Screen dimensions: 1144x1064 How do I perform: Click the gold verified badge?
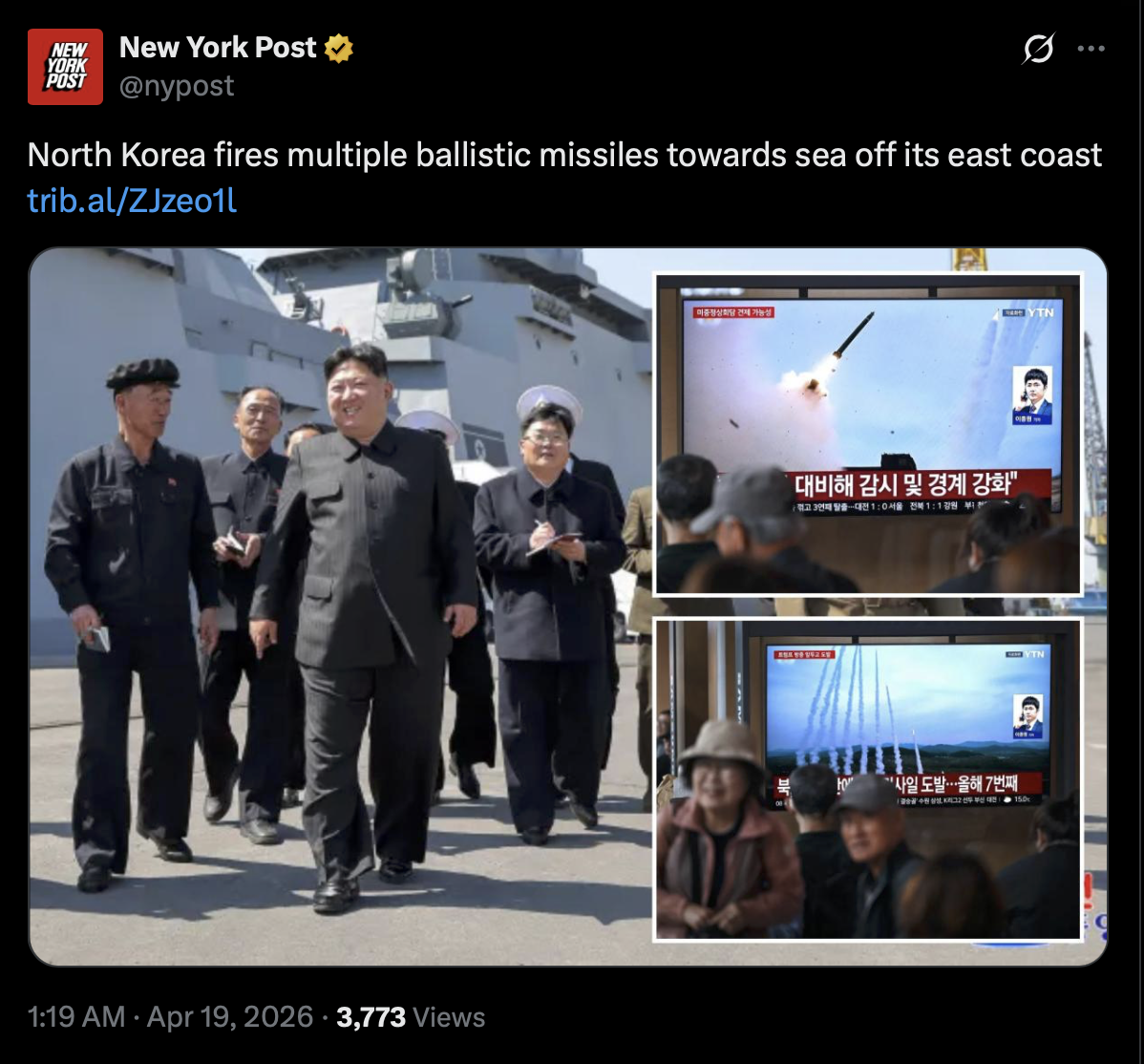tap(339, 48)
